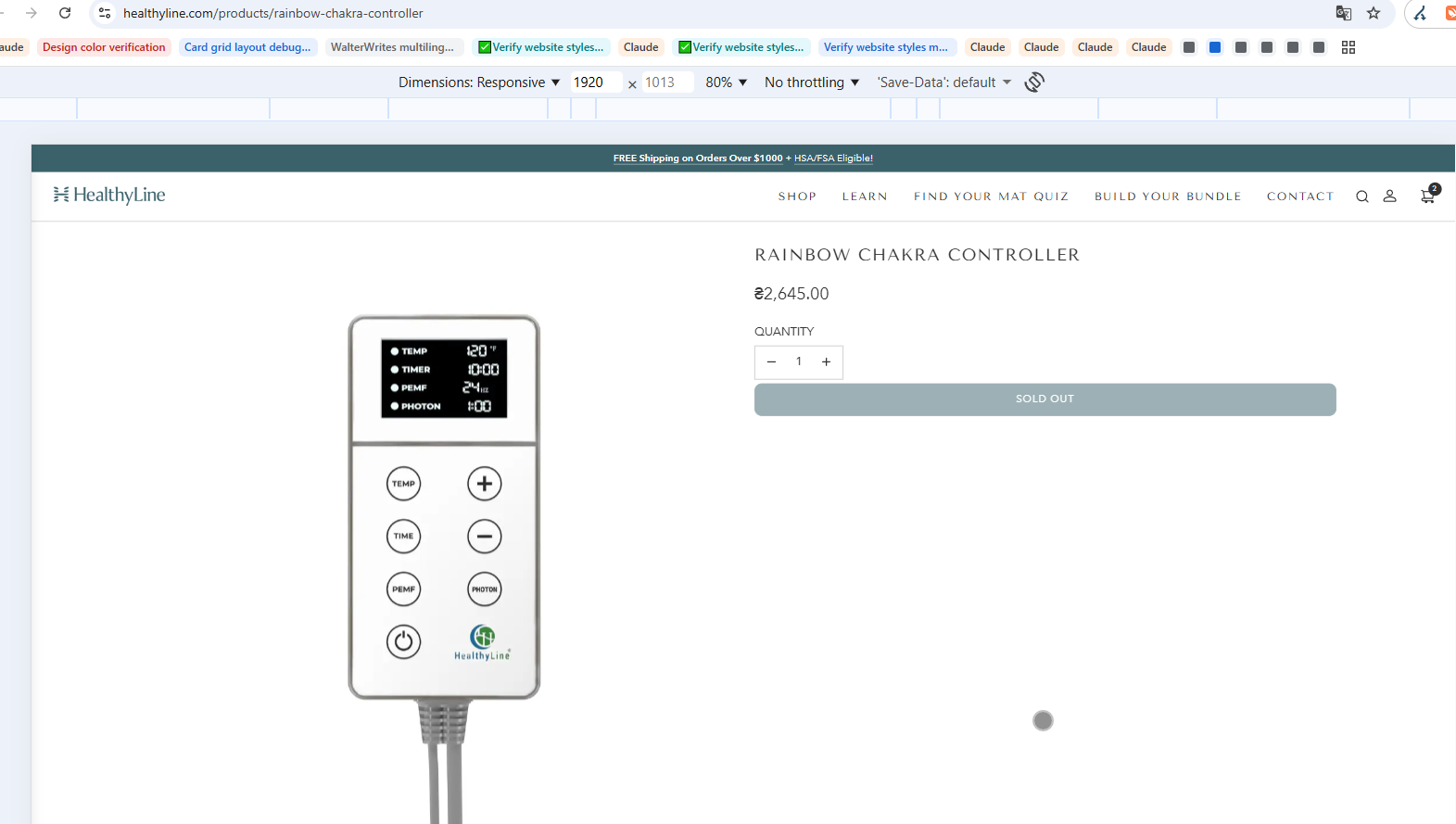Image resolution: width=1456 pixels, height=824 pixels.
Task: Go forward using the browser arrow
Action: click(x=32, y=13)
